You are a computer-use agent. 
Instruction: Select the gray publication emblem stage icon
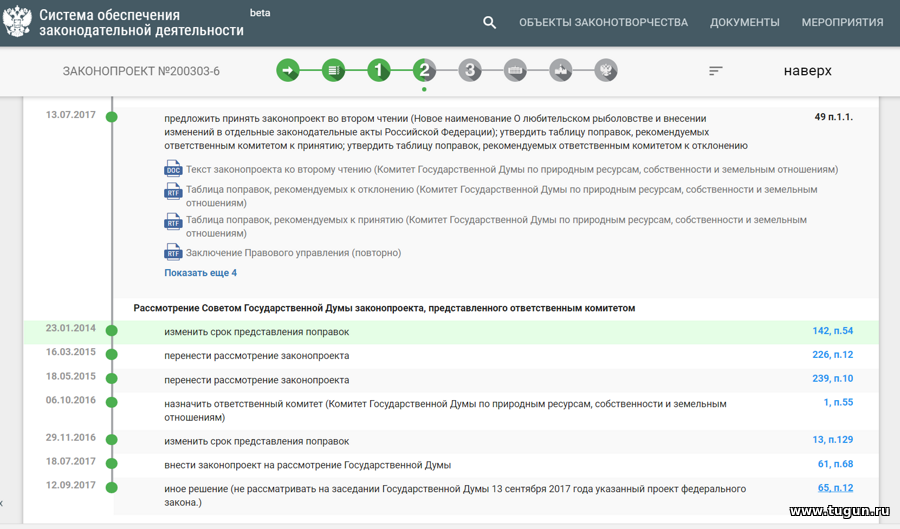click(606, 71)
